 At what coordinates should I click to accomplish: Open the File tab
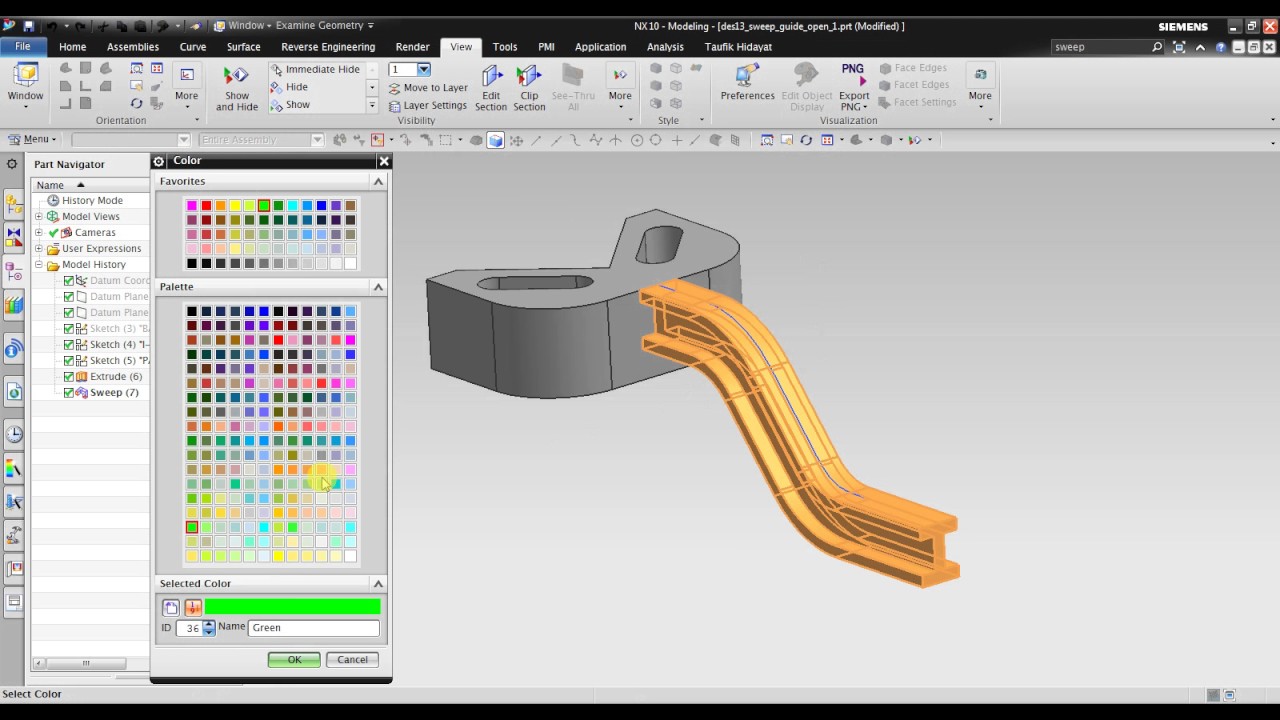[x=22, y=47]
